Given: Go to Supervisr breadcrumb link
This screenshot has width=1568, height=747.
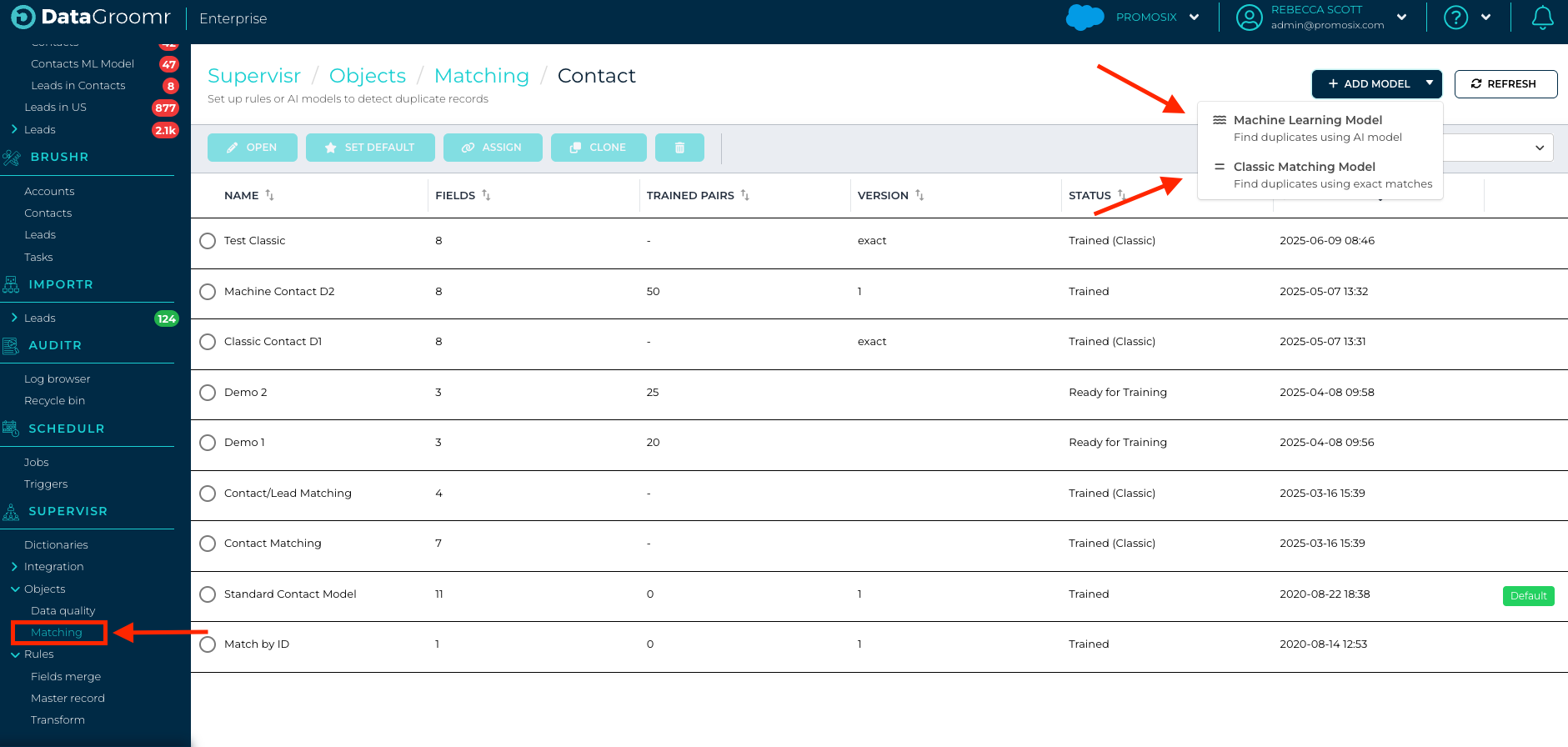Looking at the screenshot, I should pos(254,76).
